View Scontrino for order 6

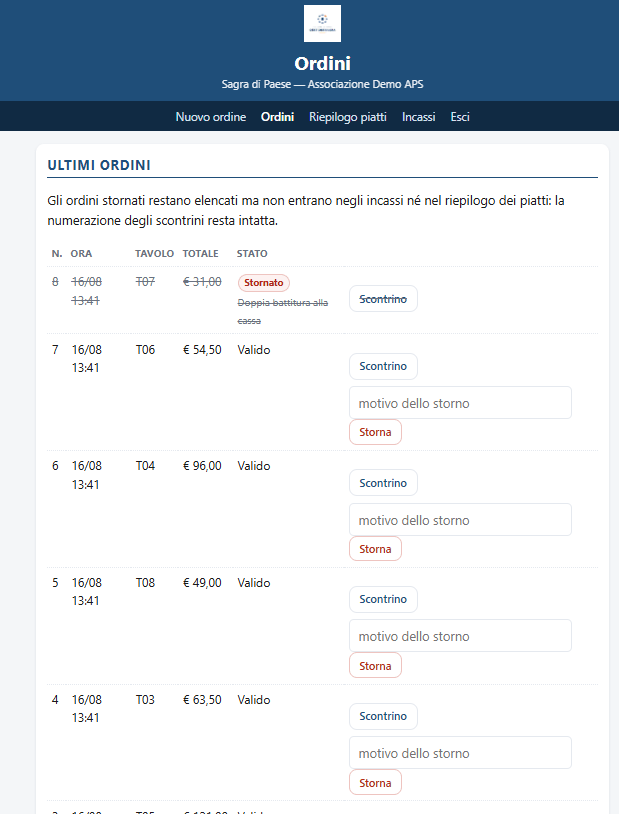pos(383,483)
